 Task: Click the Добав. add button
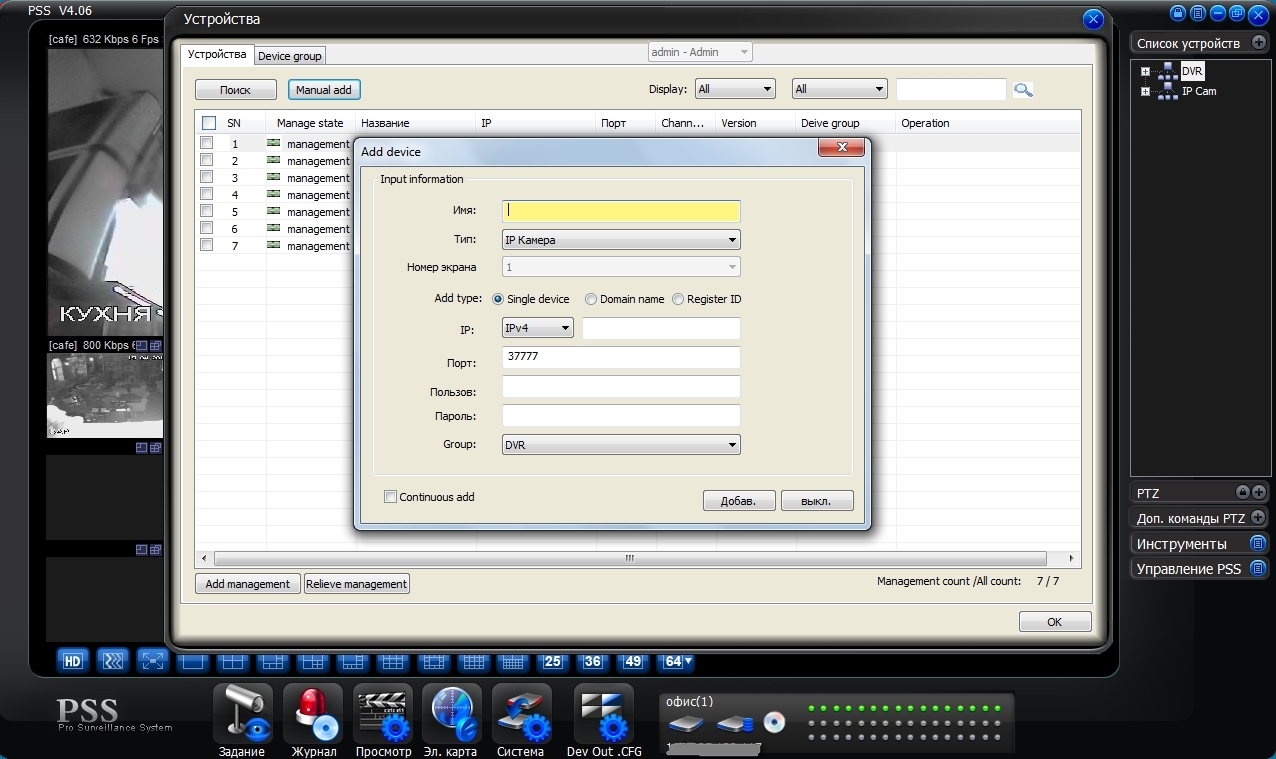(739, 501)
